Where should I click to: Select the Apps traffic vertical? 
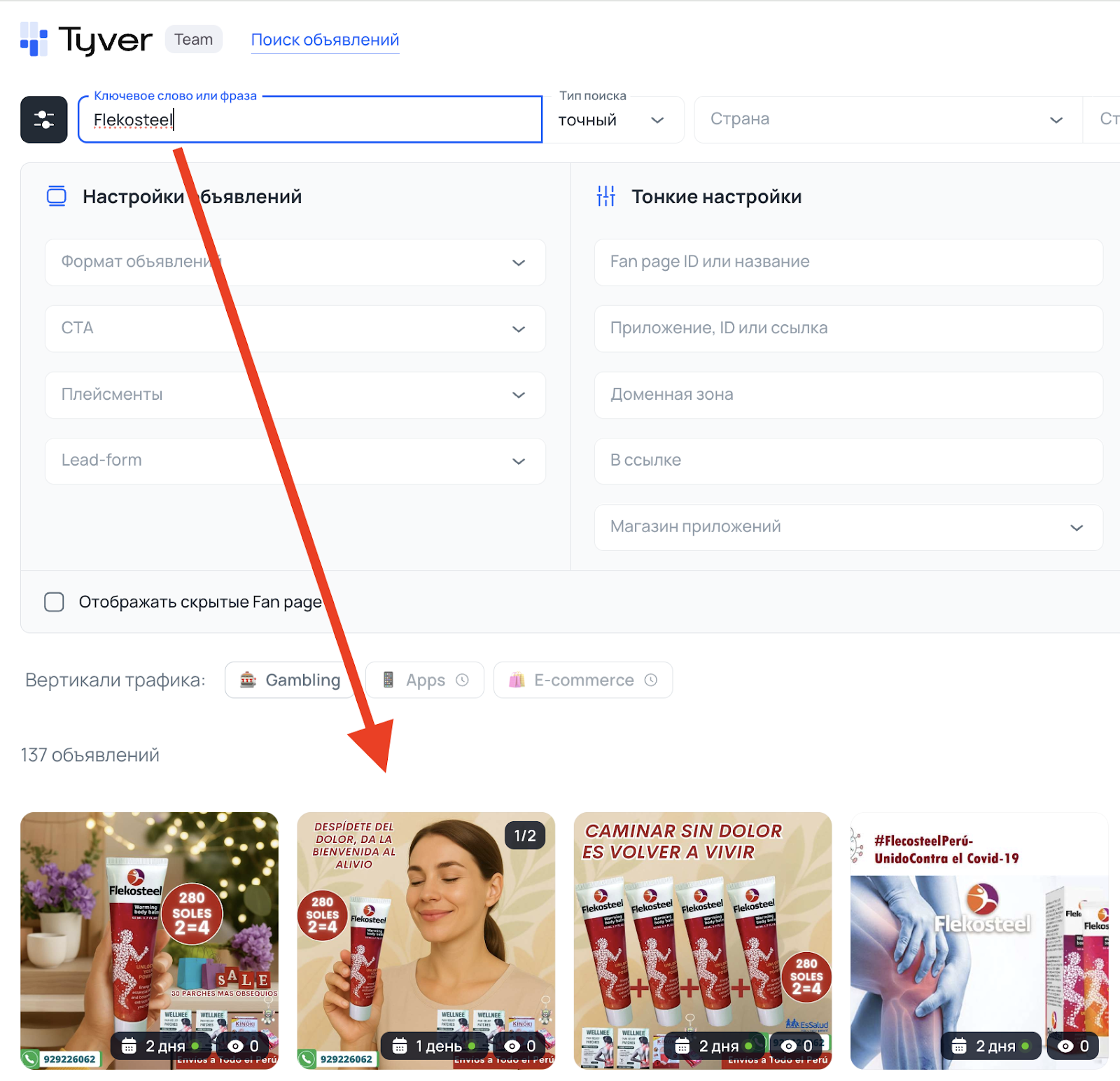pos(425,680)
